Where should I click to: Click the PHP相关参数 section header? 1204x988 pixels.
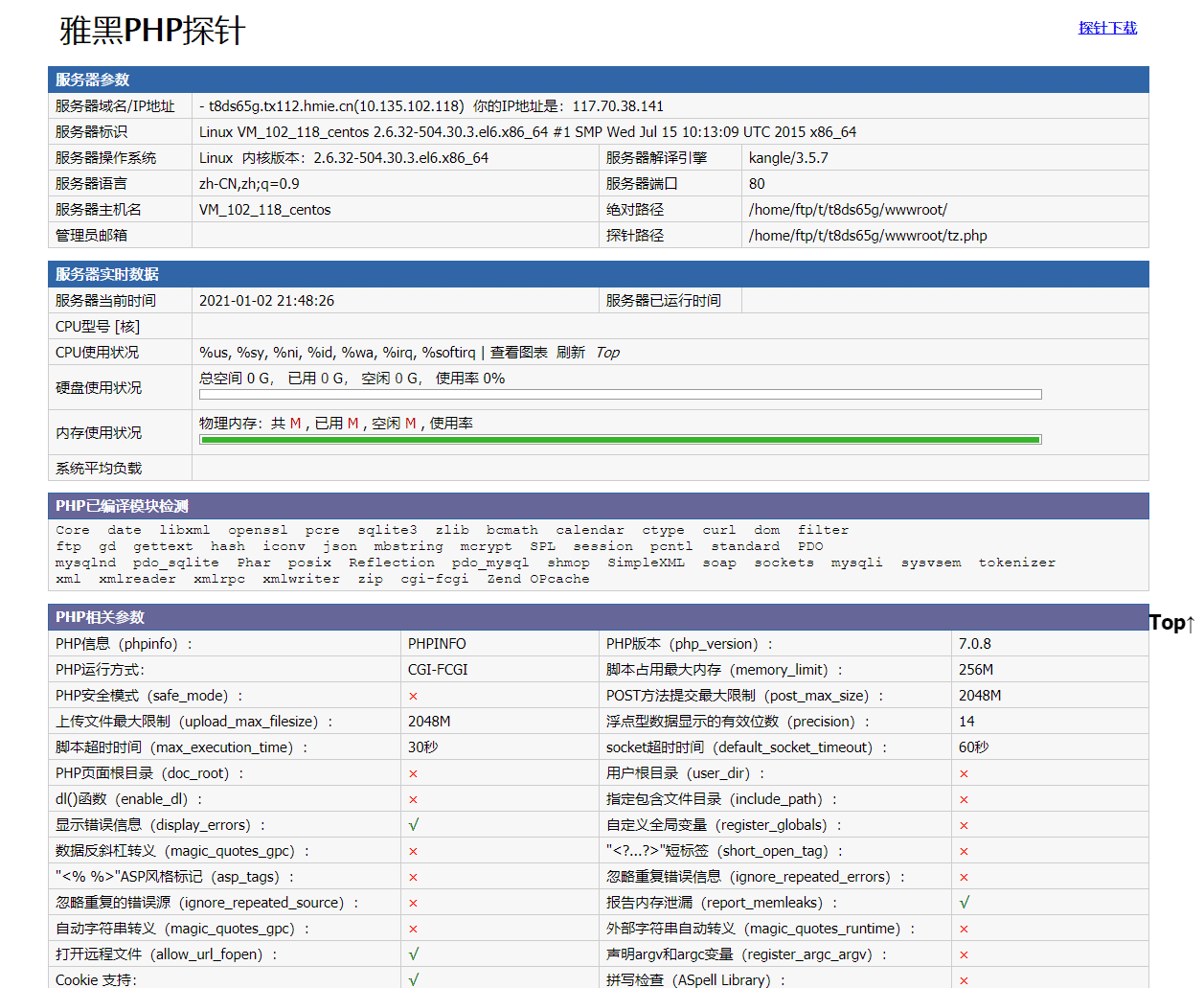pos(100,617)
